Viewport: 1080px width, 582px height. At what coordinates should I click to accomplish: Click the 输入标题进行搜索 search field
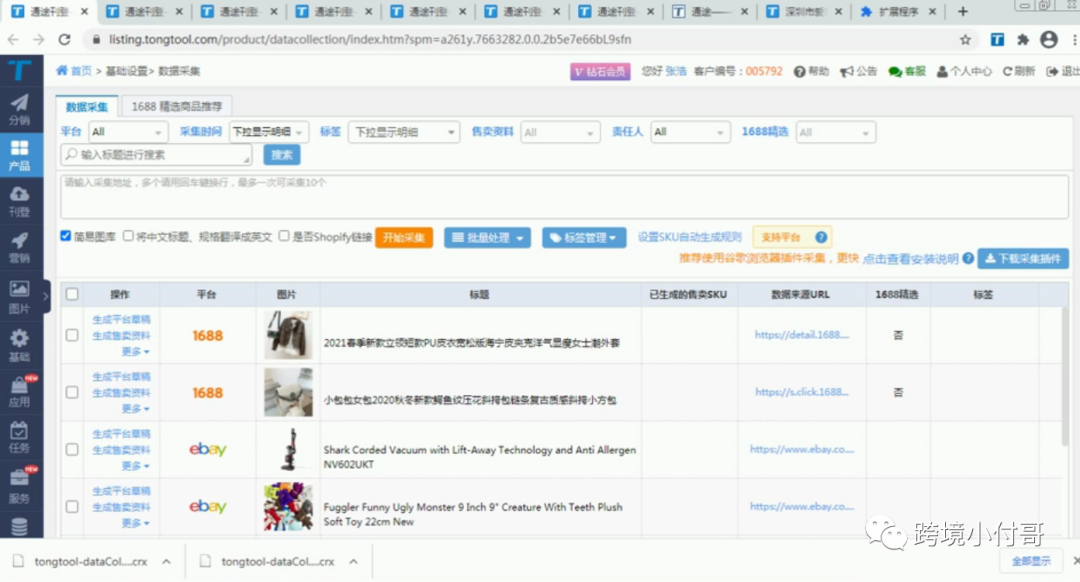click(157, 155)
